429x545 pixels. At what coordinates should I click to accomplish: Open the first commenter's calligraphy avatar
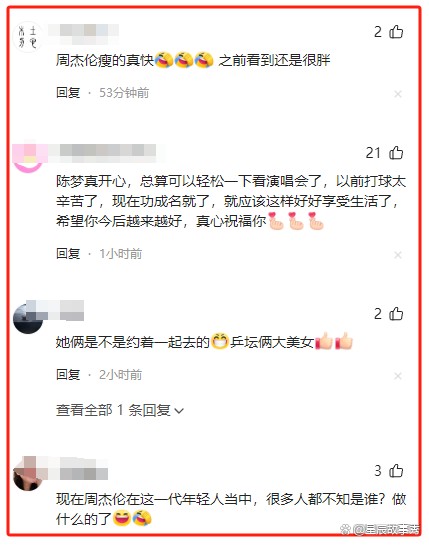point(27,37)
